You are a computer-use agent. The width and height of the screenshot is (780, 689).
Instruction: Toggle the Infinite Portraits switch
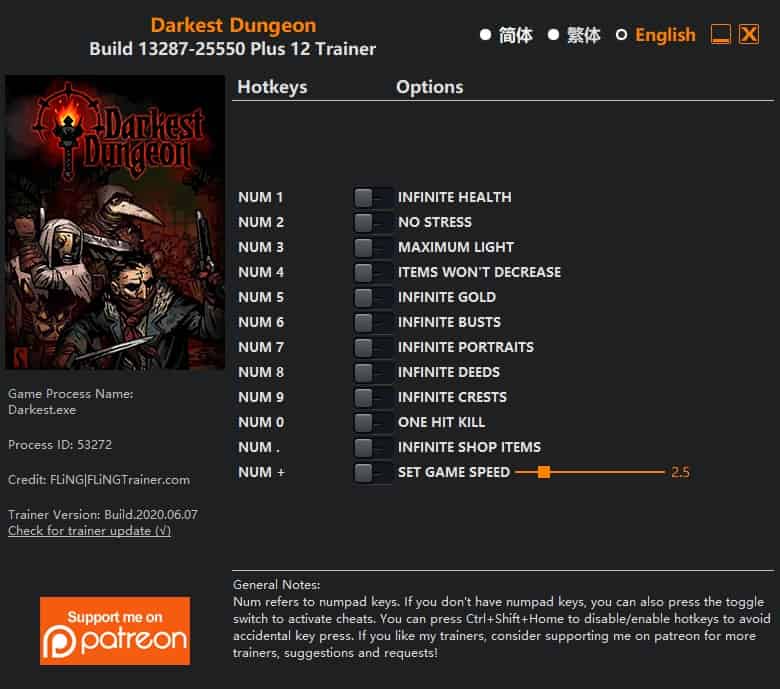coord(372,347)
